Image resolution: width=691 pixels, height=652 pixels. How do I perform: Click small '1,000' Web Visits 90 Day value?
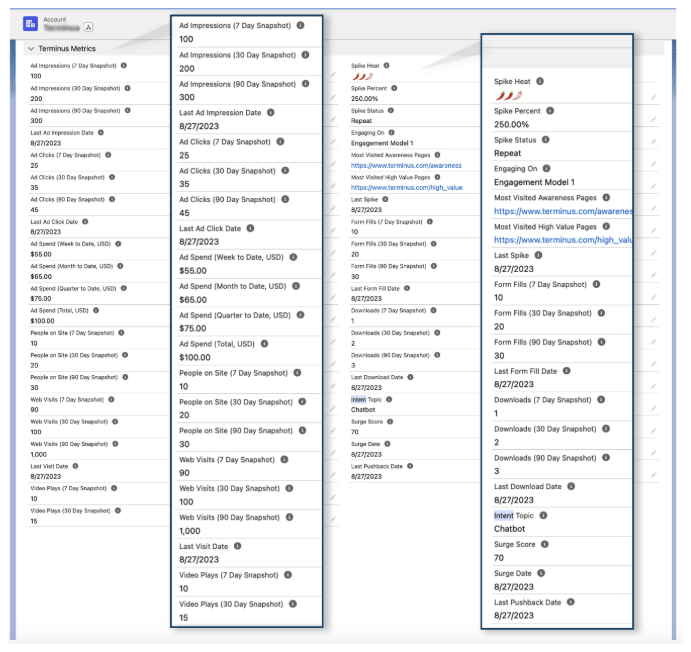pos(38,454)
